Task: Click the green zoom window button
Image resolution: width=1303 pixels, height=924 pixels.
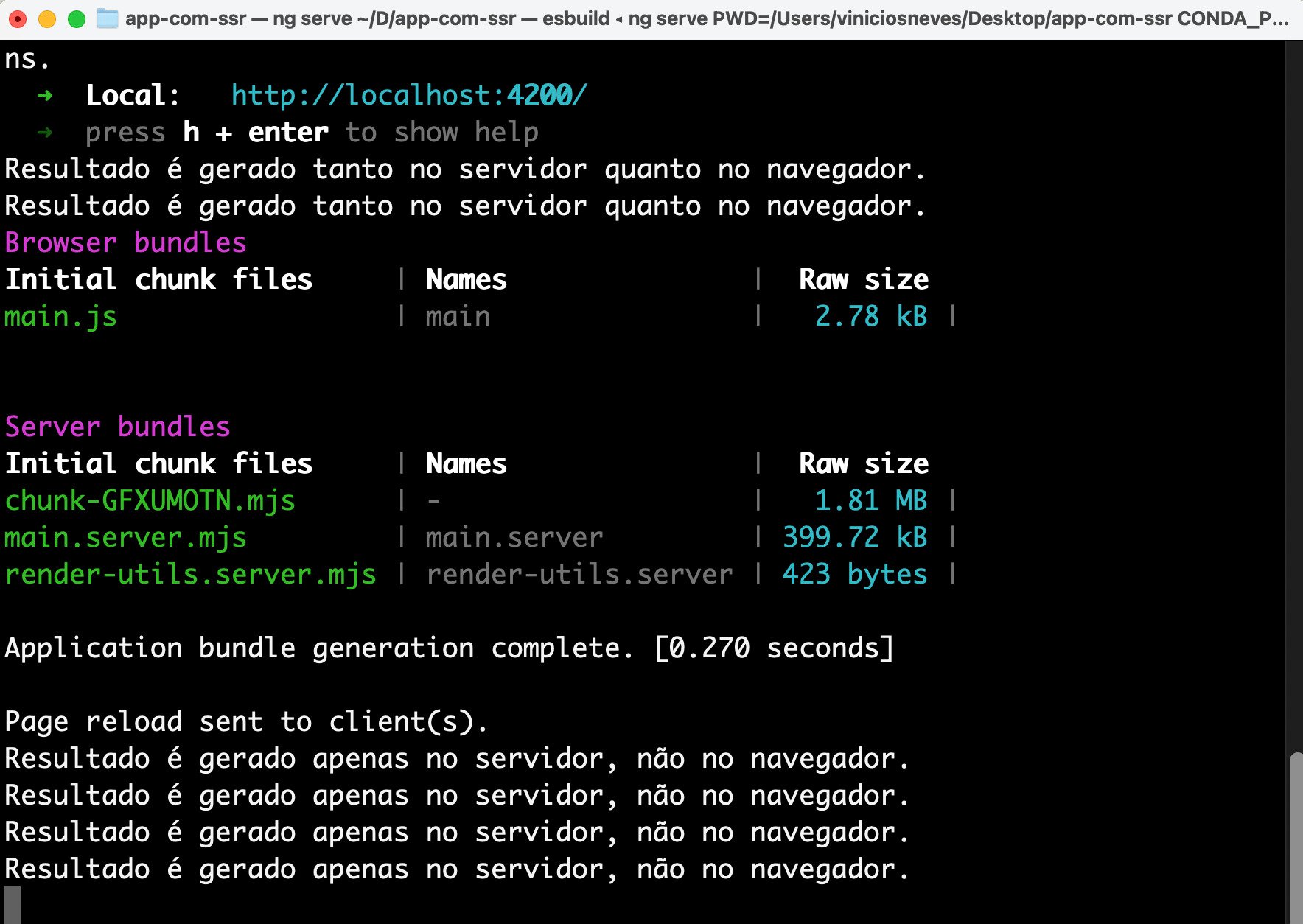Action: click(76, 18)
